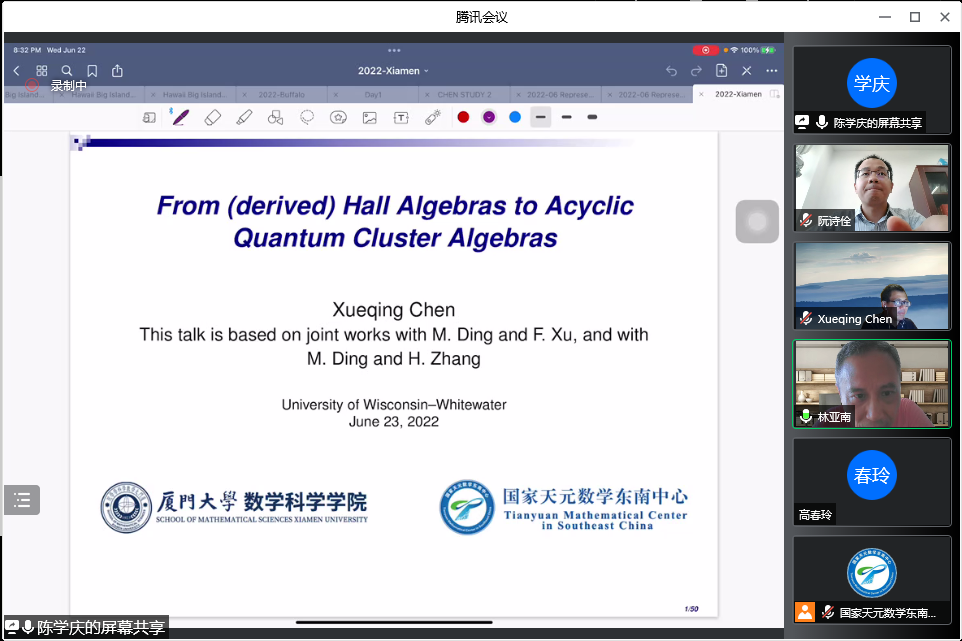Toggle the bookmark on this page
This screenshot has width=962, height=641.
(x=92, y=71)
